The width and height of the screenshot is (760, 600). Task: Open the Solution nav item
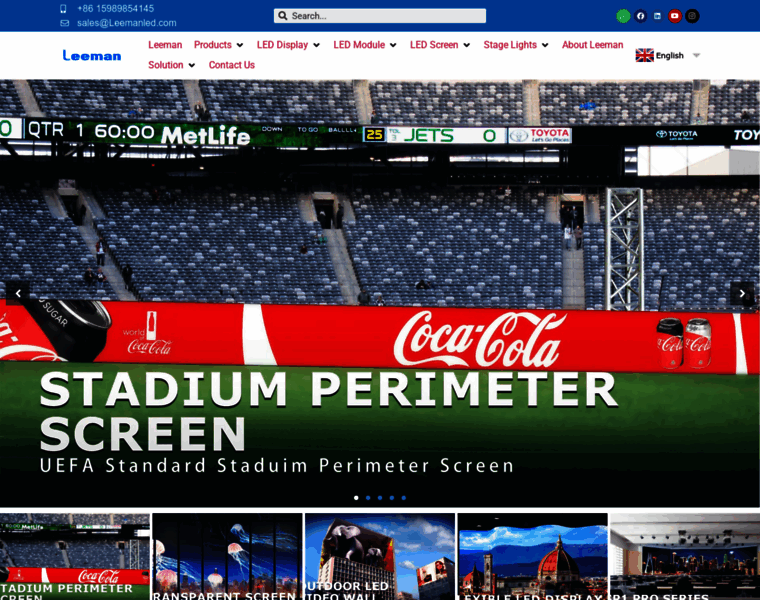(166, 65)
